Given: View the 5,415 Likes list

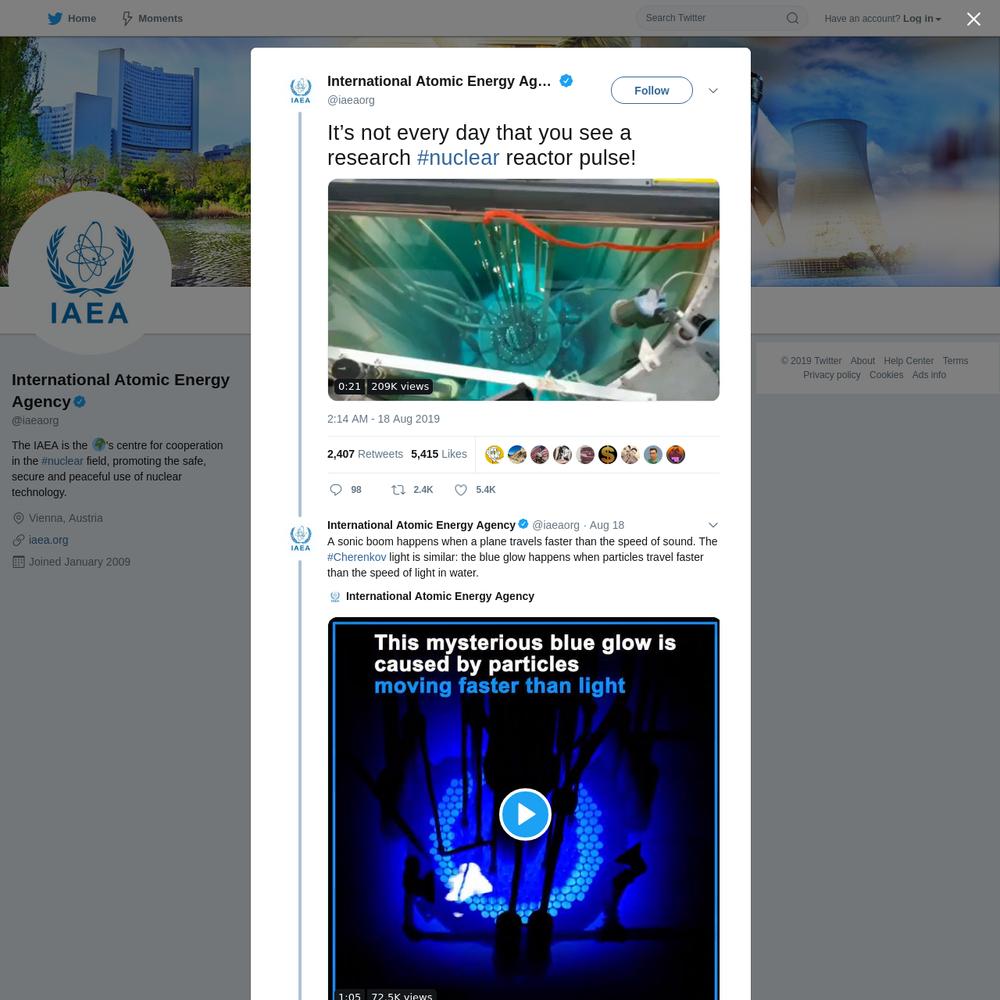Looking at the screenshot, I should tap(439, 454).
